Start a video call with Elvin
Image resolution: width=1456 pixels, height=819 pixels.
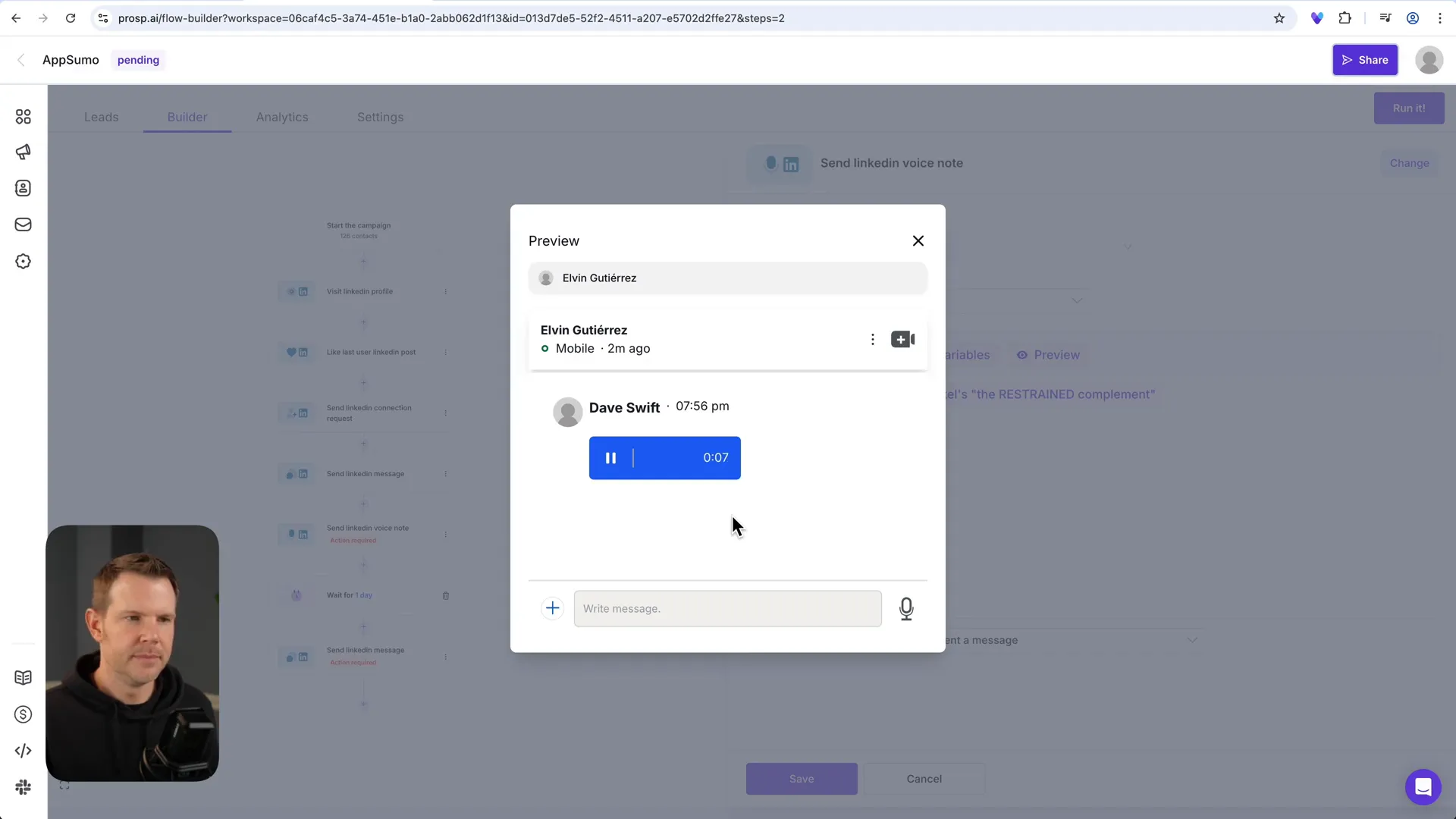click(x=902, y=340)
